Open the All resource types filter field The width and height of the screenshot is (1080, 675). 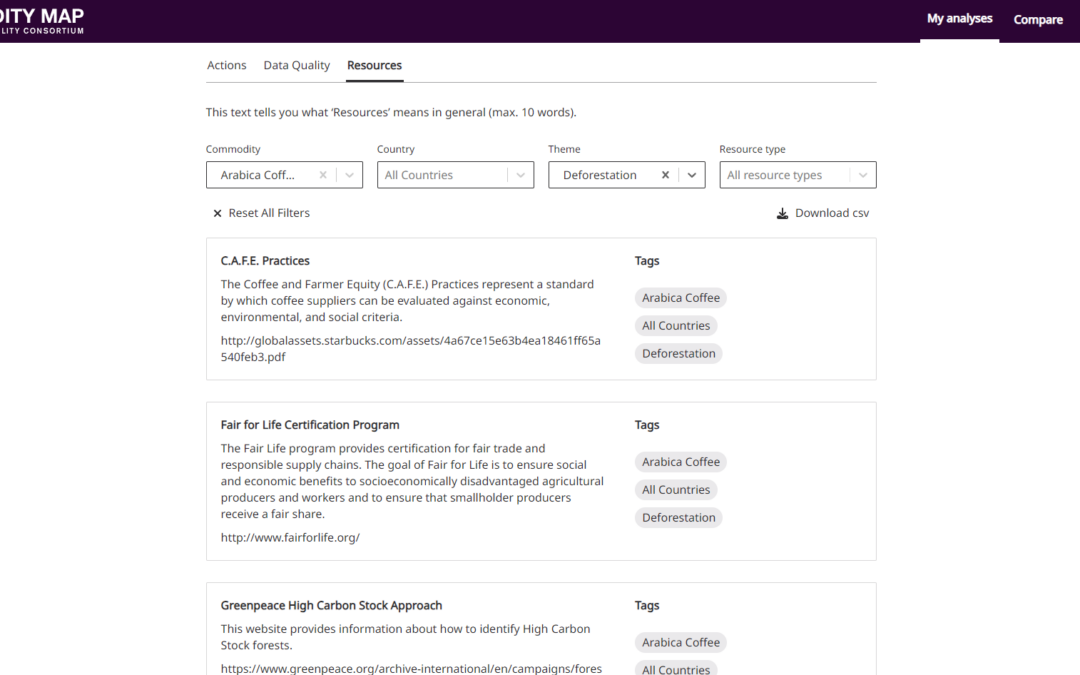click(798, 175)
